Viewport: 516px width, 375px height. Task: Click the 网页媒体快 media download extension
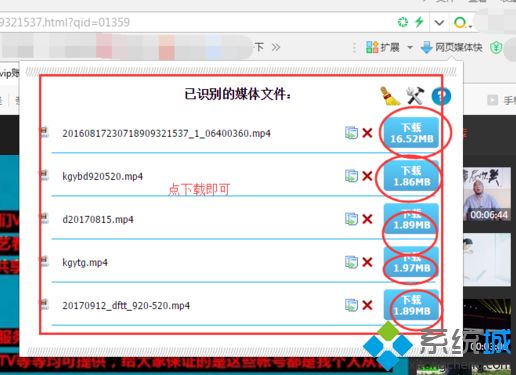tap(451, 47)
